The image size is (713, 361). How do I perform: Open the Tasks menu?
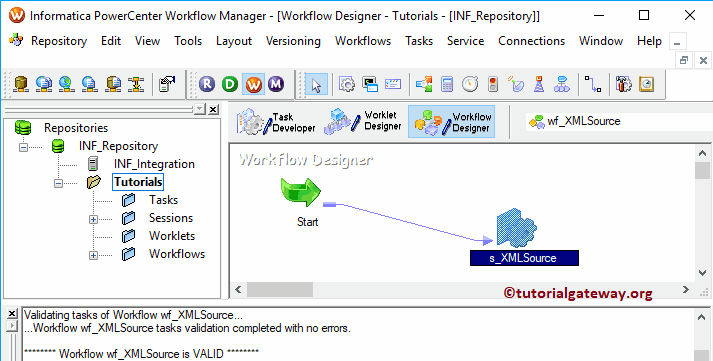click(x=419, y=41)
